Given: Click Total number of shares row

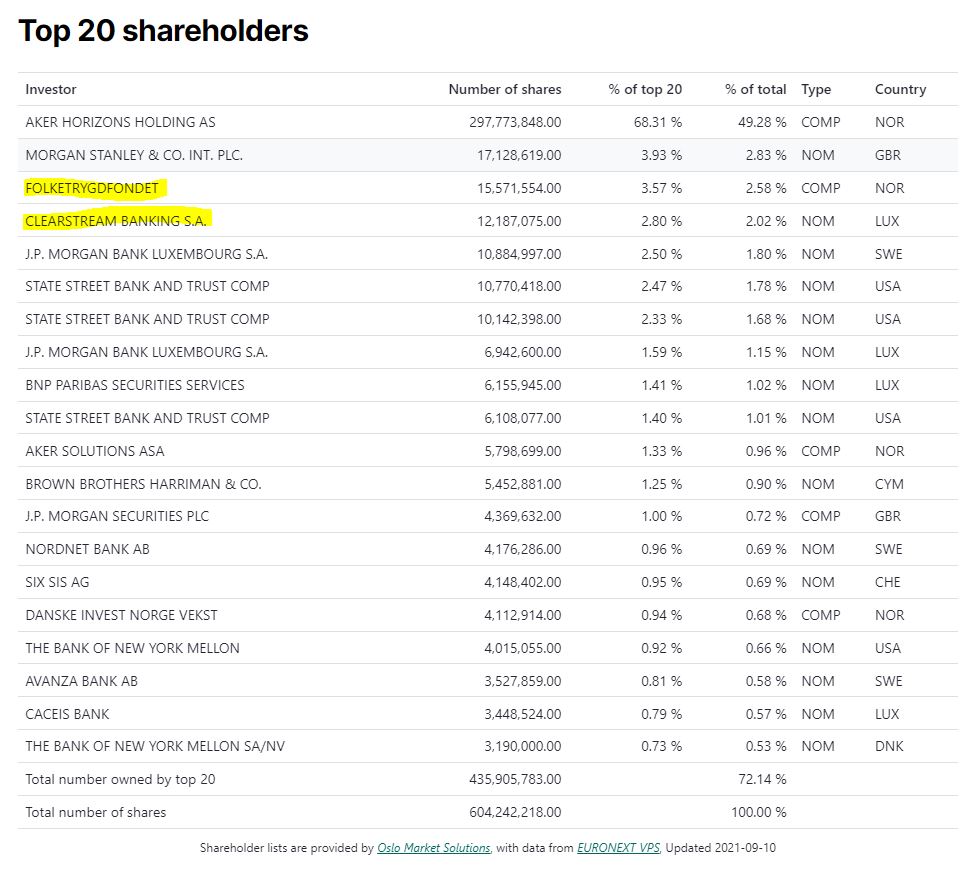Looking at the screenshot, I should coord(96,812).
